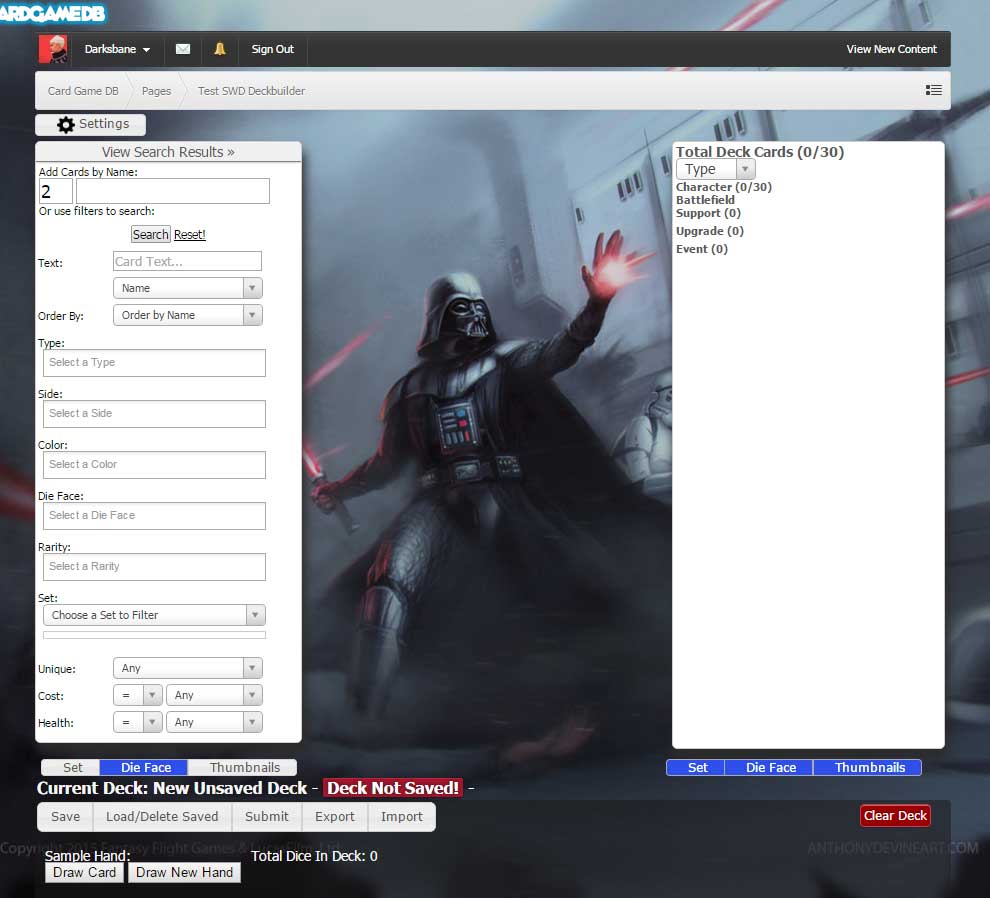Click the Settings gear icon
This screenshot has width=990, height=898.
66,124
